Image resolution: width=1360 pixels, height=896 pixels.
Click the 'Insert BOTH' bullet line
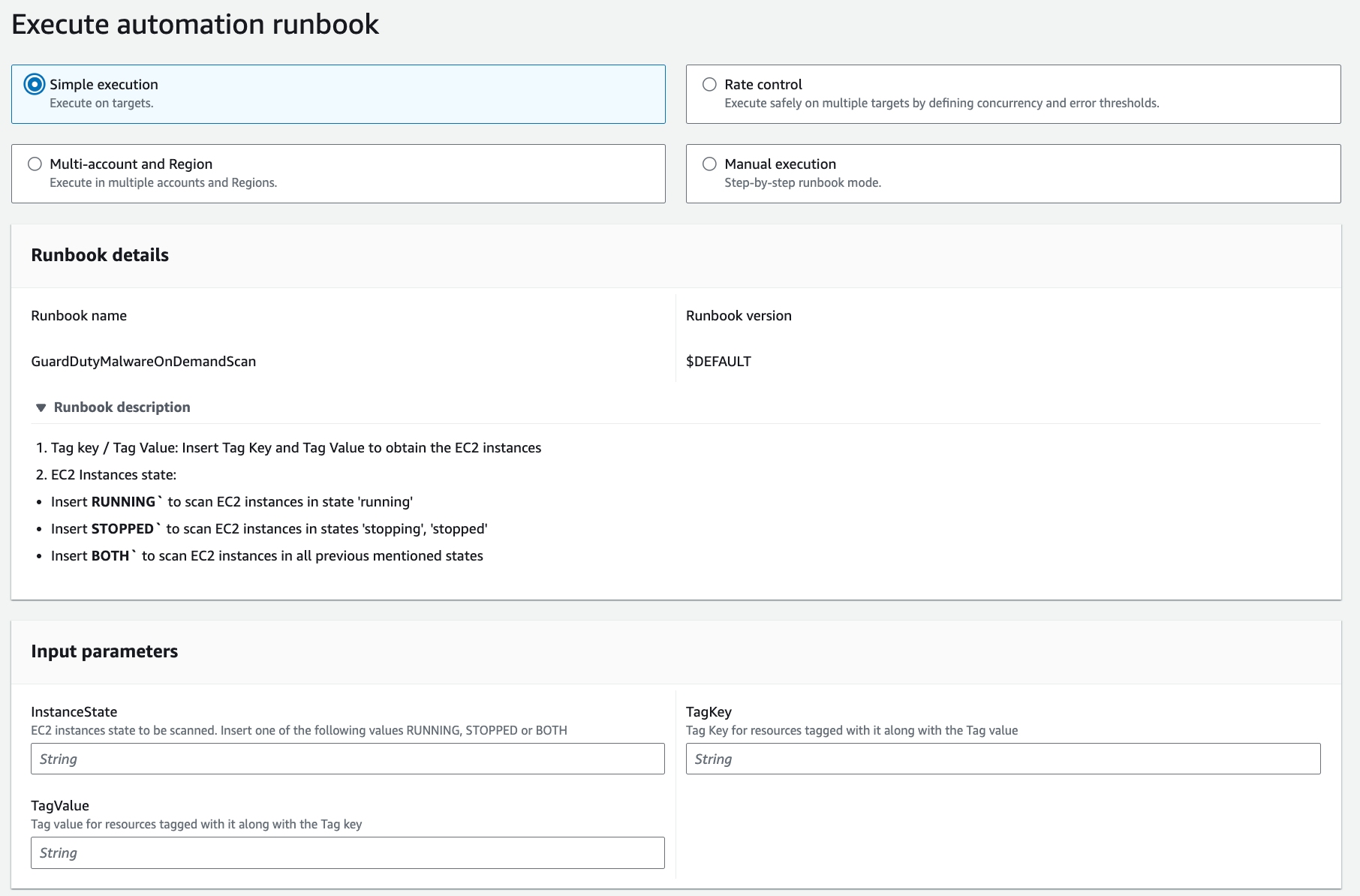[x=266, y=555]
